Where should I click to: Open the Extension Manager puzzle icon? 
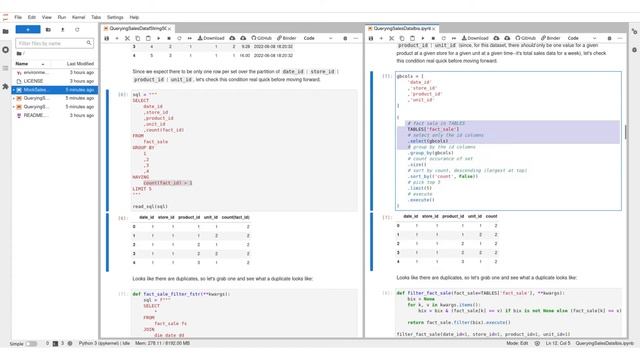tap(5, 87)
